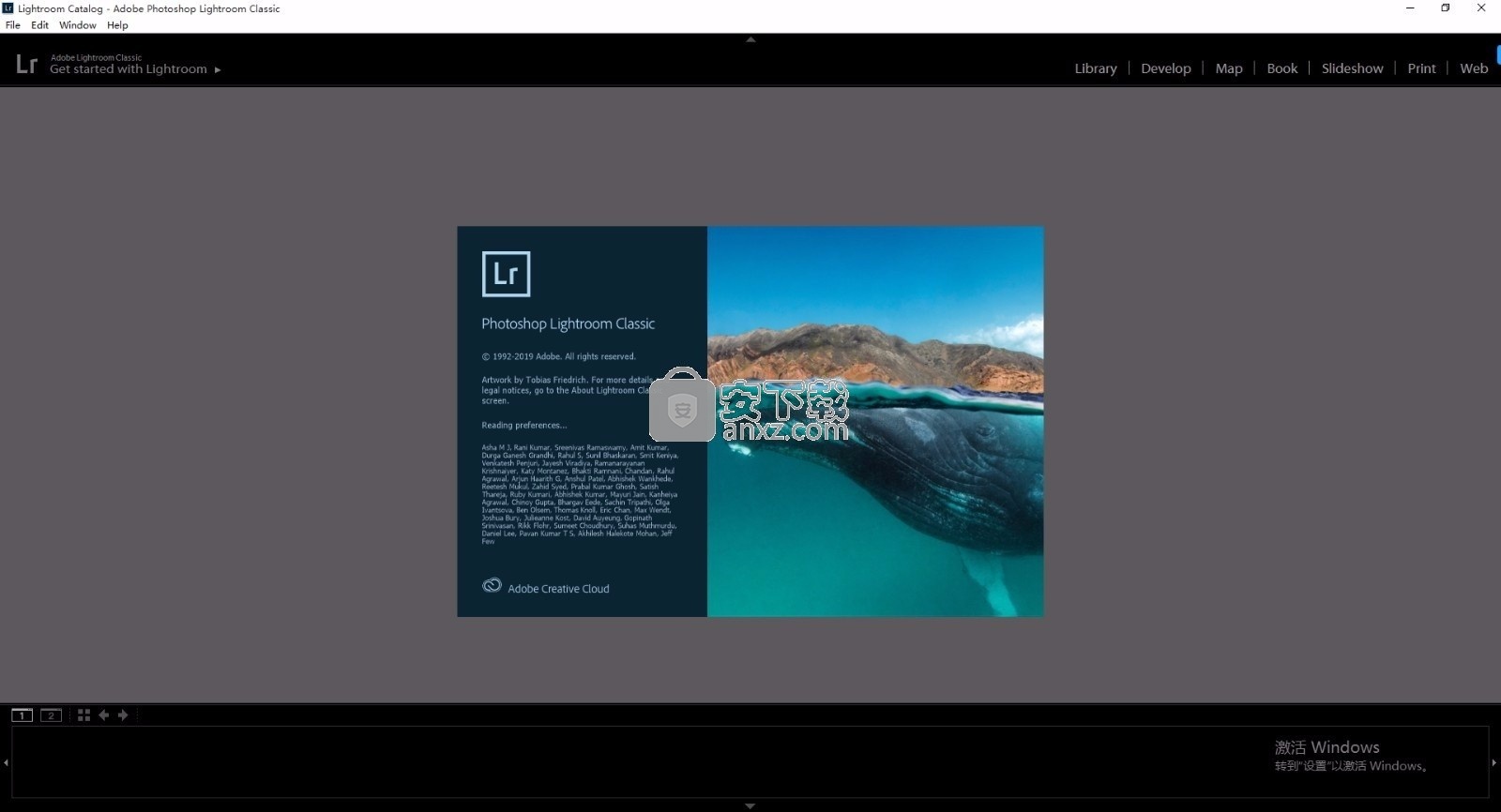This screenshot has width=1501, height=812.
Task: Click the Lr logo on splash screen
Action: point(506,274)
